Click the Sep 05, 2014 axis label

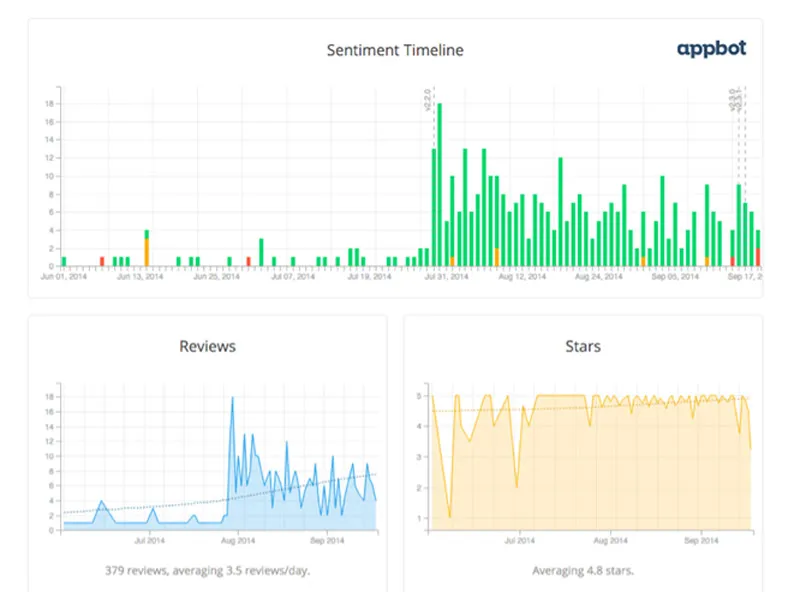(x=674, y=276)
